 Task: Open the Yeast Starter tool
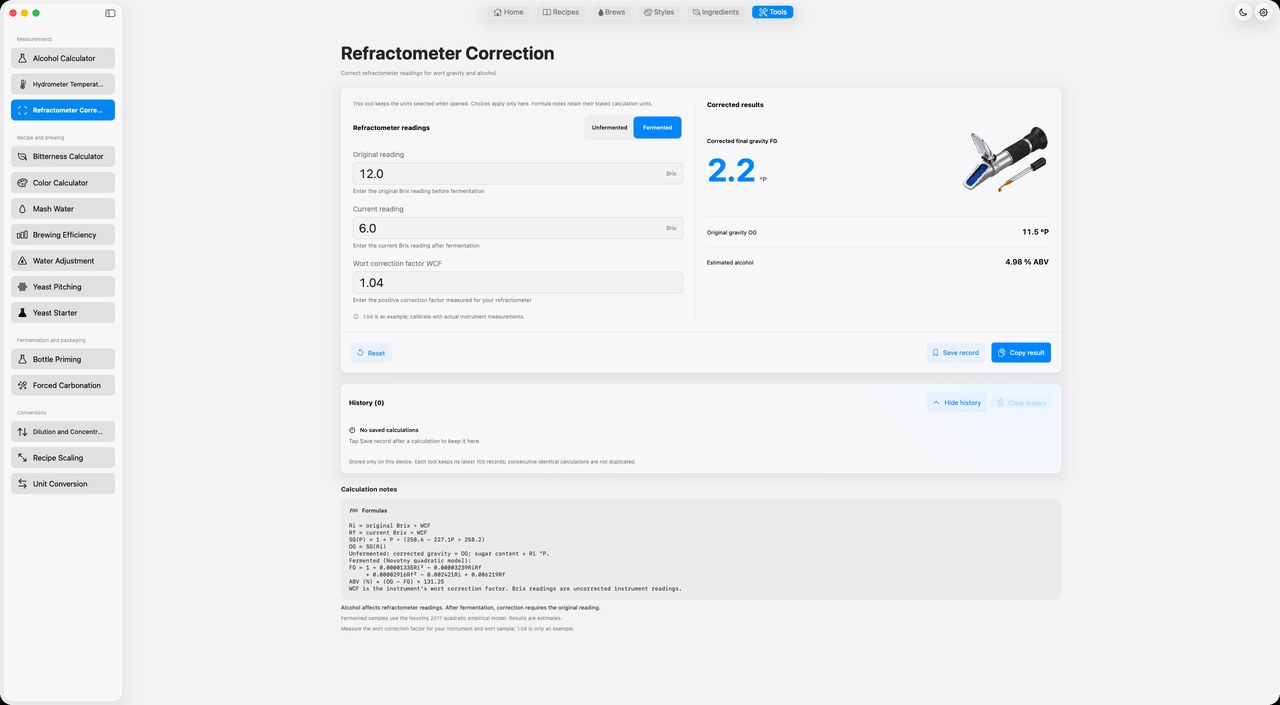tap(63, 312)
